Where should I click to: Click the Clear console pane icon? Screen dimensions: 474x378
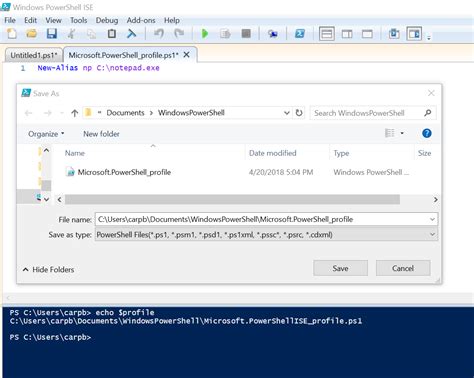click(132, 34)
